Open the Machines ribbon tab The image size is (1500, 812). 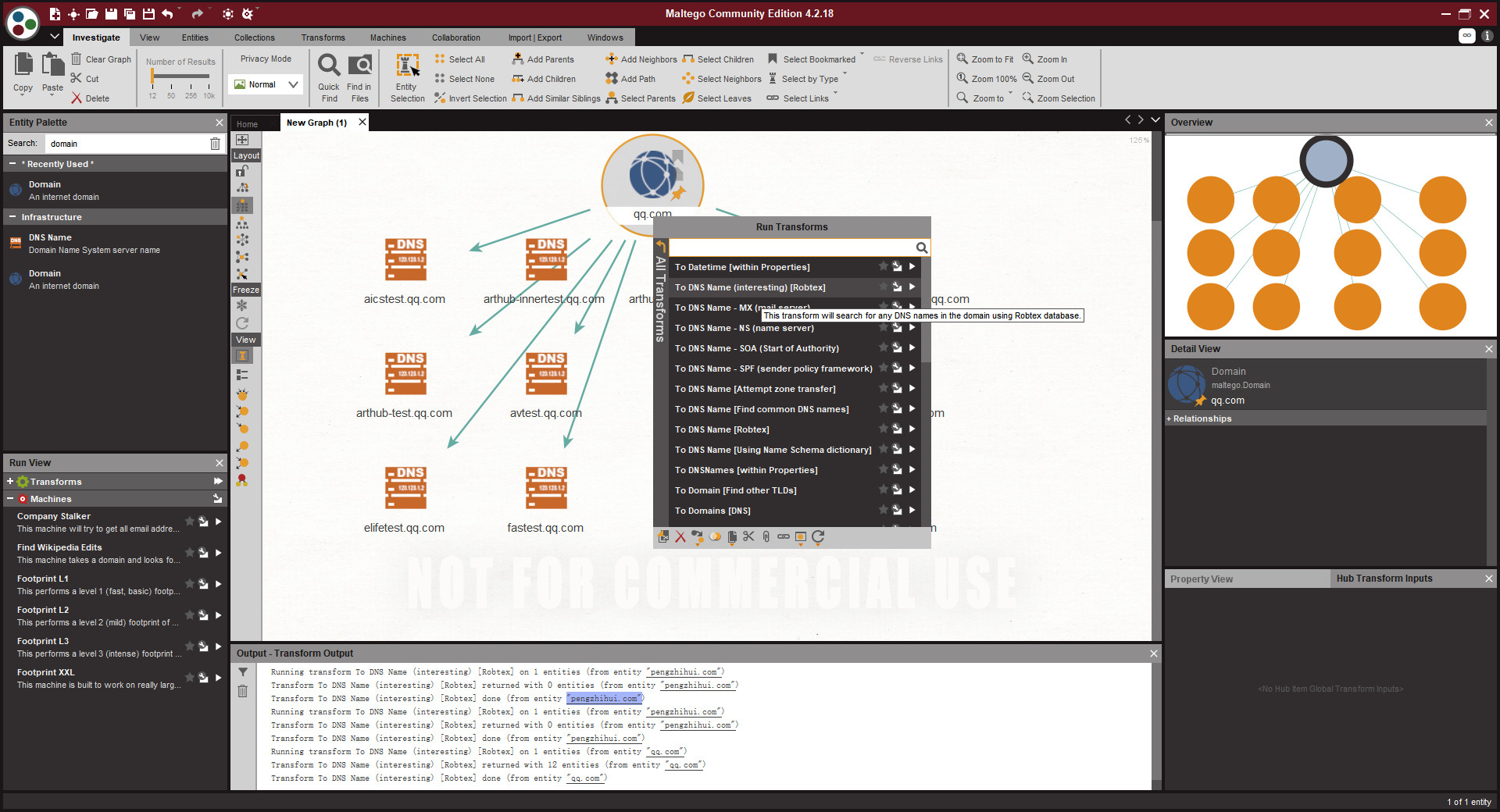pyautogui.click(x=388, y=37)
